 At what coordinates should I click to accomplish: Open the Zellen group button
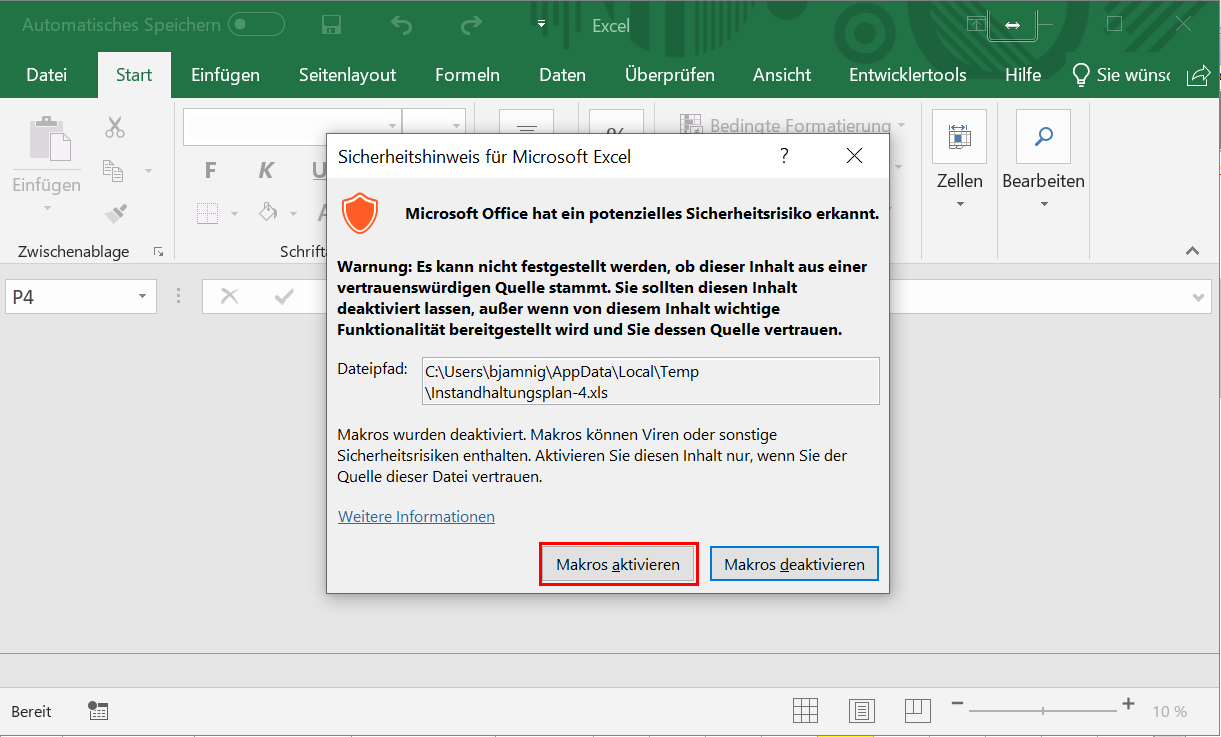pos(959,160)
